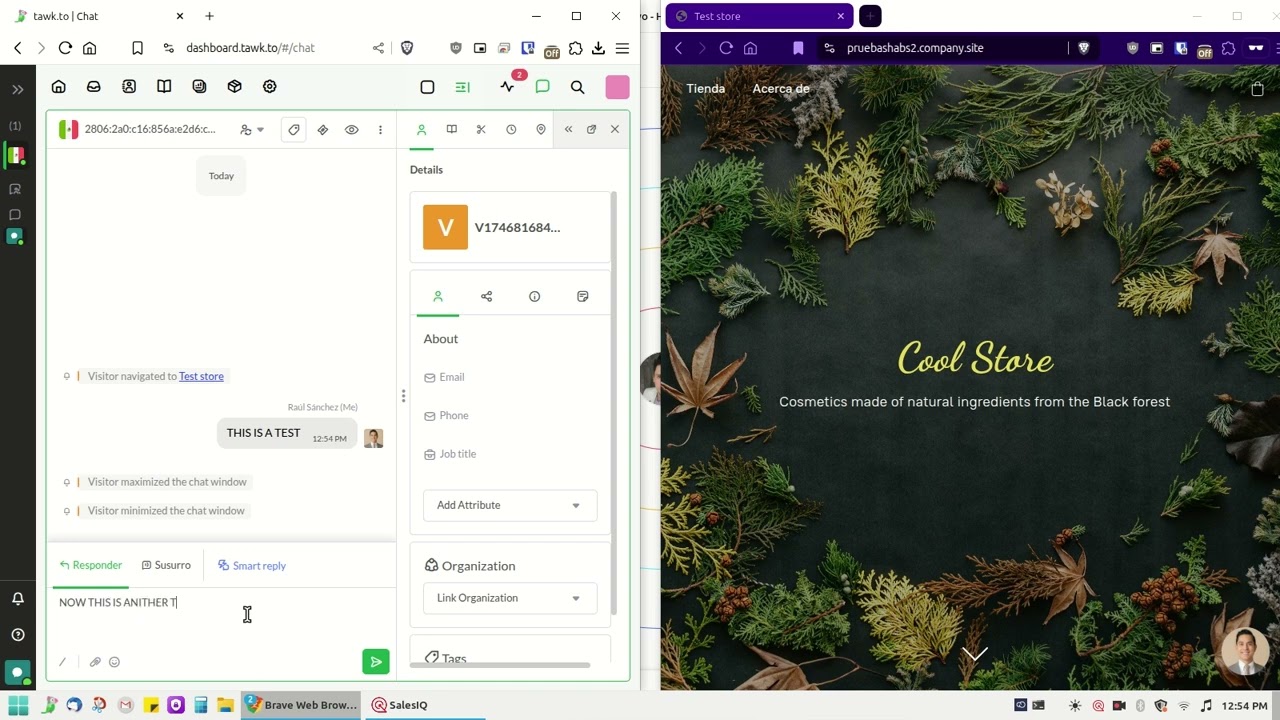
Task: Open the emoji picker in the reply box
Action: [114, 662]
